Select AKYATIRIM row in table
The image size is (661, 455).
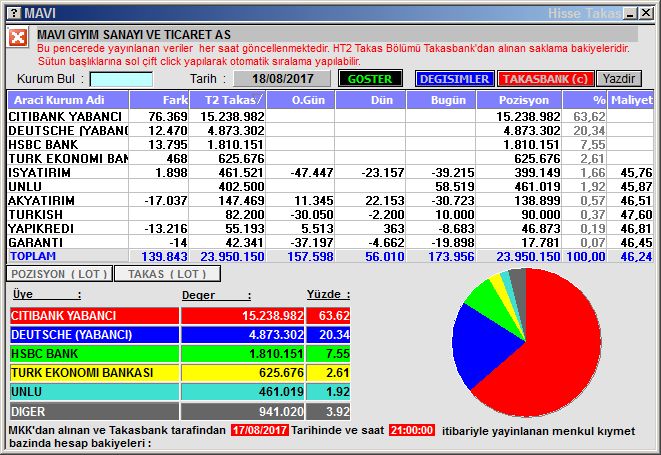[x=330, y=200]
